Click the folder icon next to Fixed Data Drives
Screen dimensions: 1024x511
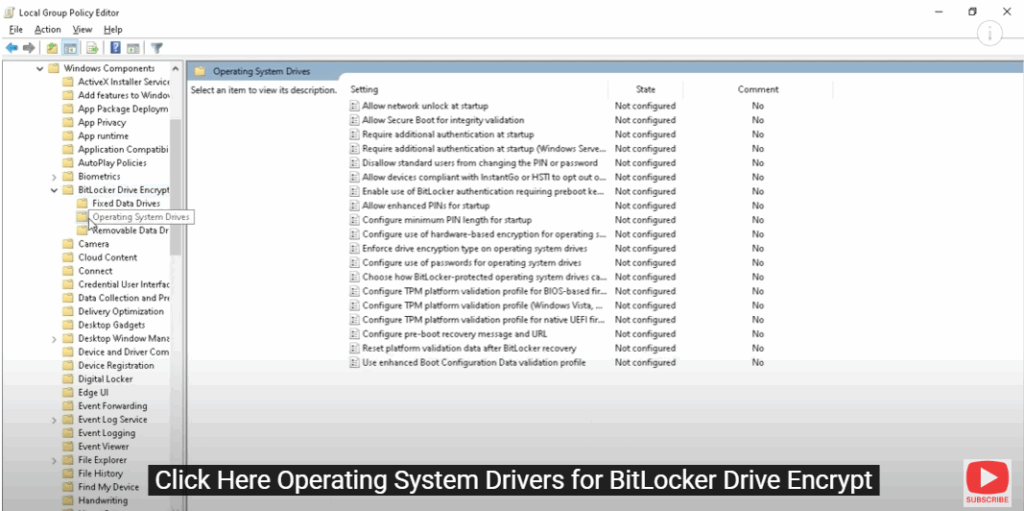82,203
